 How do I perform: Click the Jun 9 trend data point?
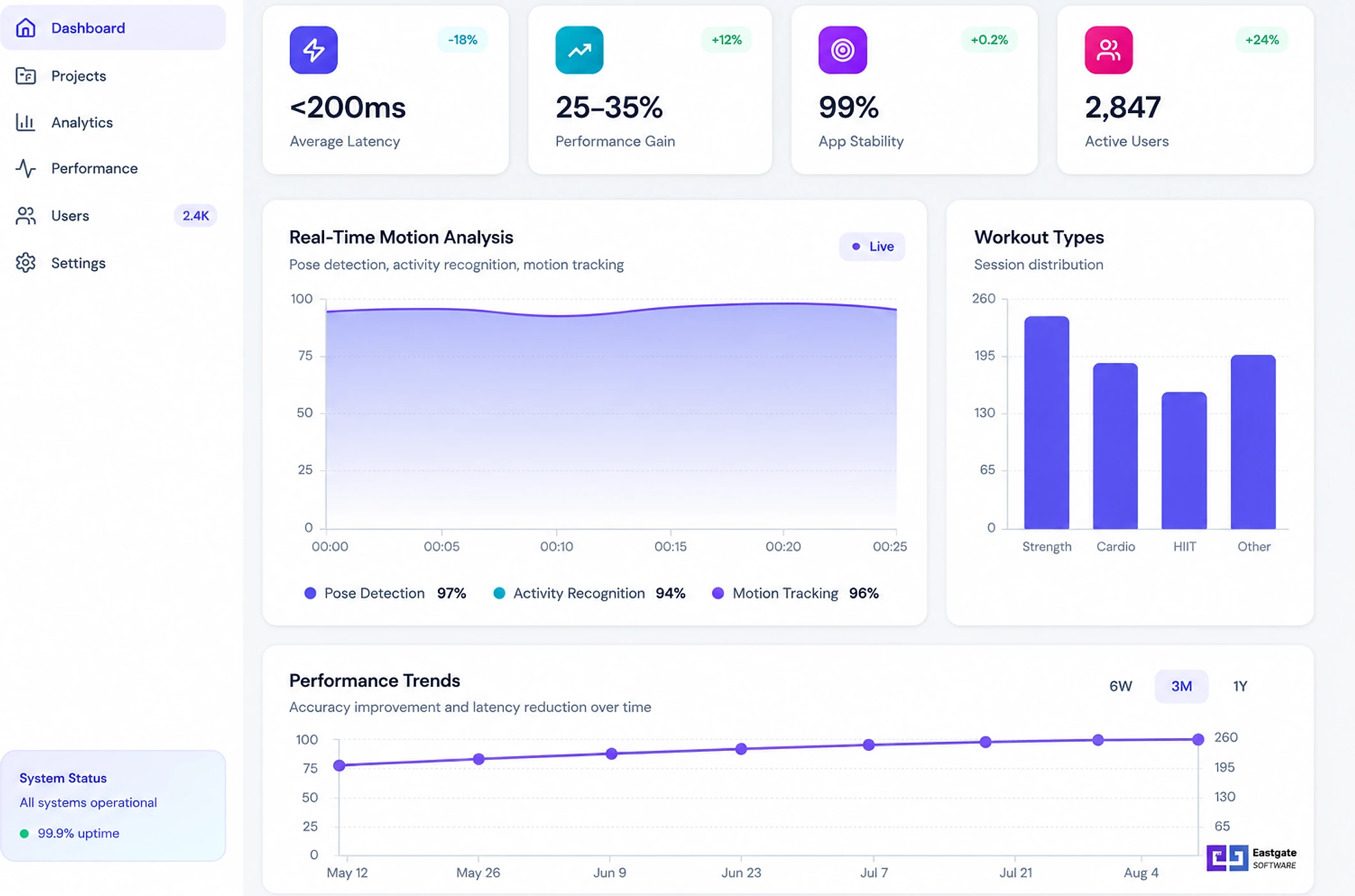coord(612,753)
